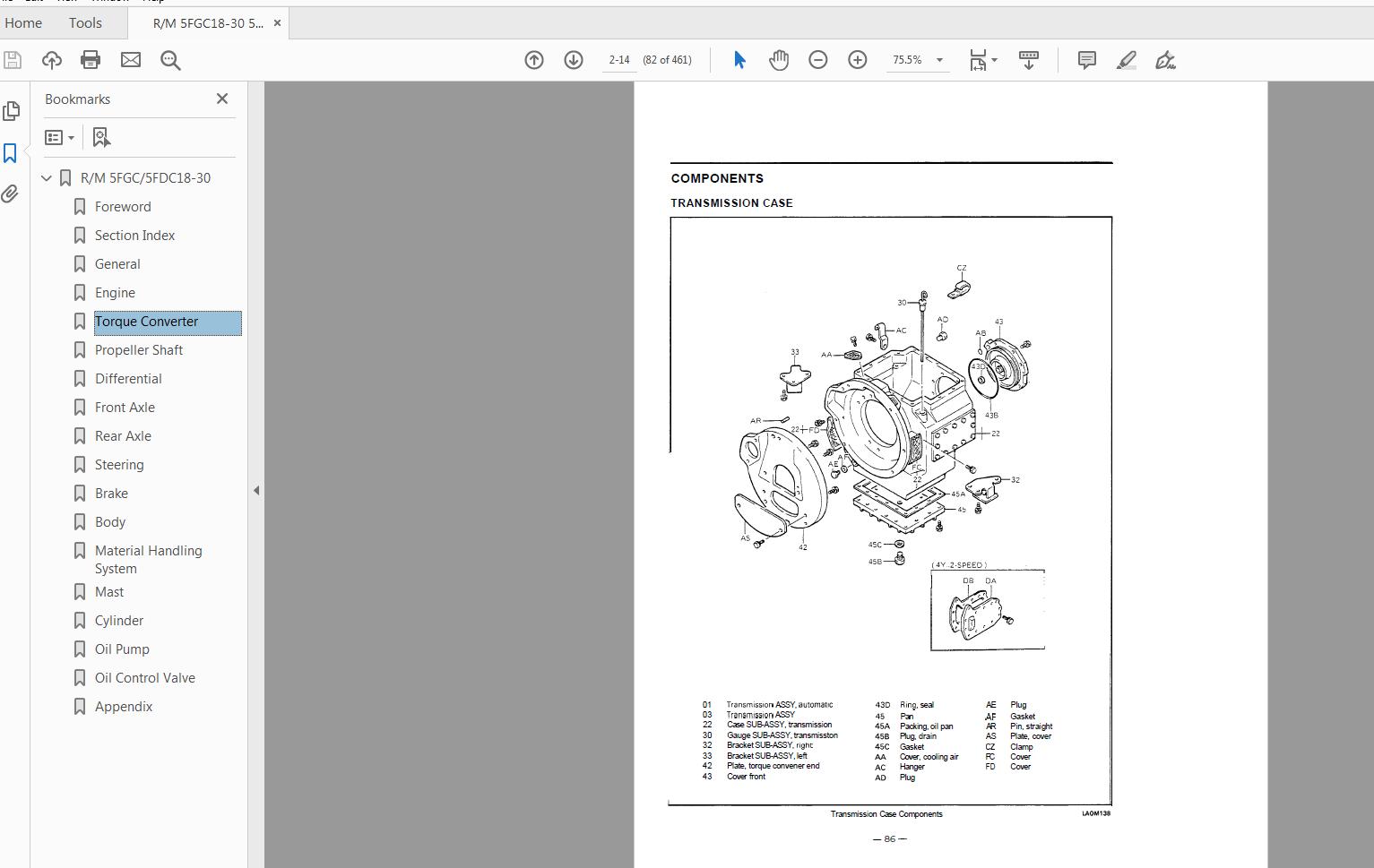Screen dimensions: 1374x868
Task: Go to the next page with down arrow
Action: (573, 59)
